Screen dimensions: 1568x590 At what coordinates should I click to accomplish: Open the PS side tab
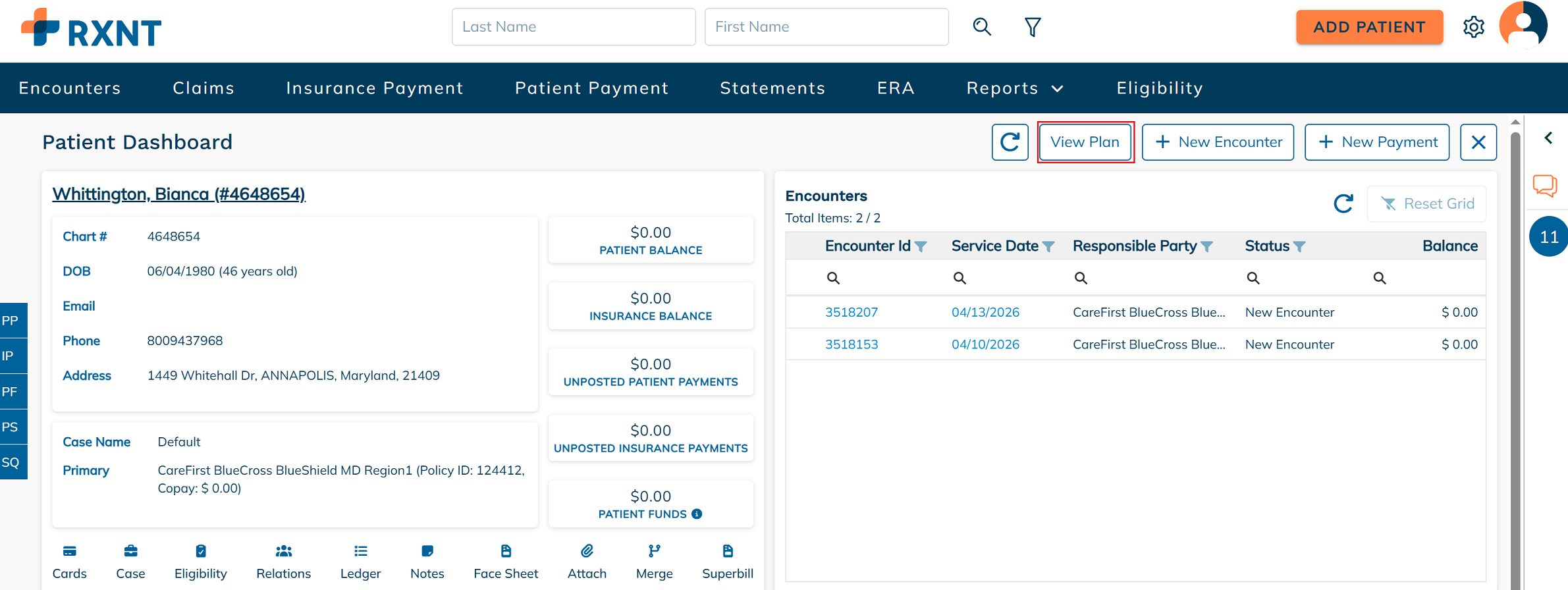click(13, 427)
